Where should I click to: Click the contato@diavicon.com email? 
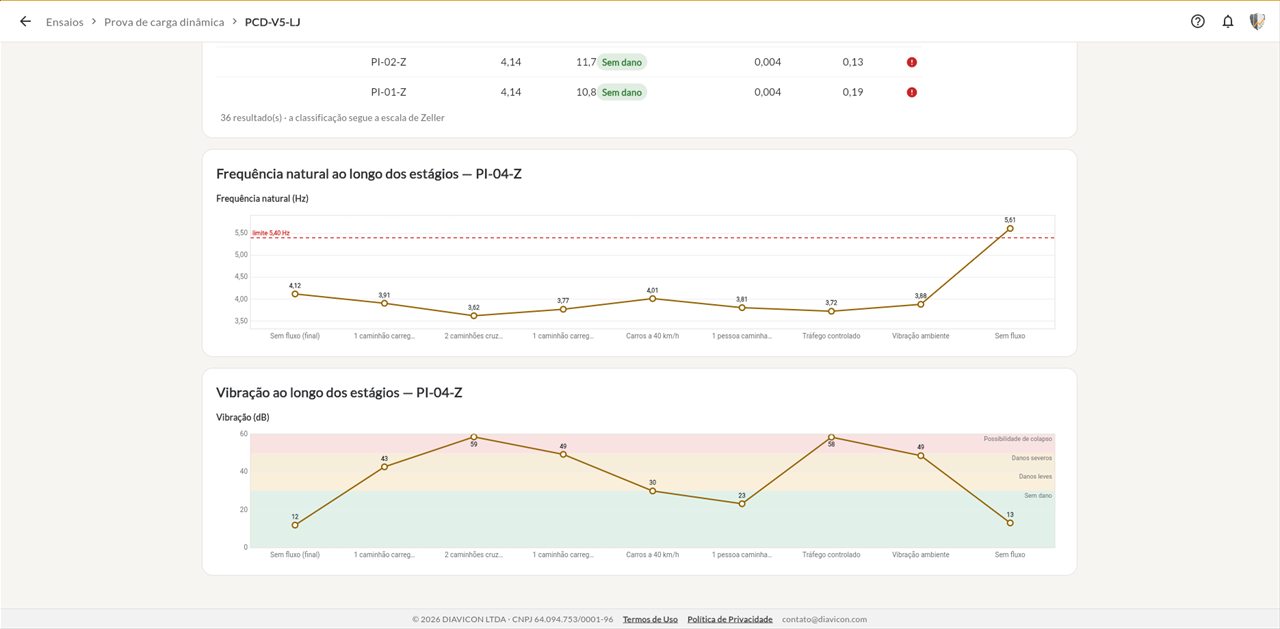click(824, 619)
